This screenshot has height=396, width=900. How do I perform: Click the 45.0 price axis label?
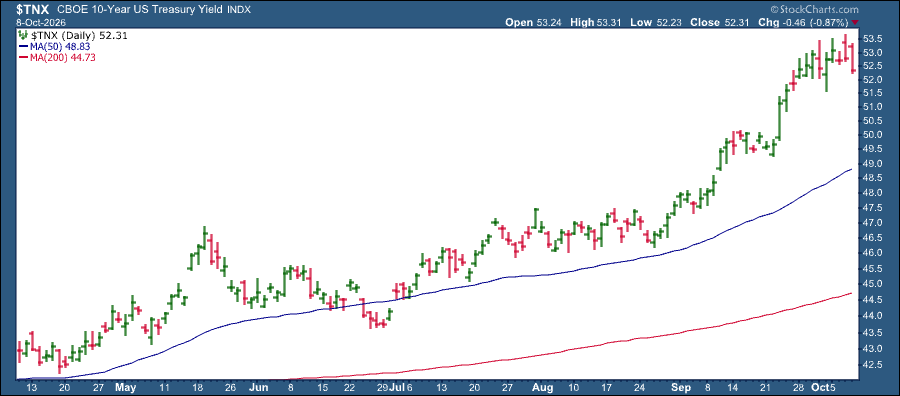(x=872, y=284)
